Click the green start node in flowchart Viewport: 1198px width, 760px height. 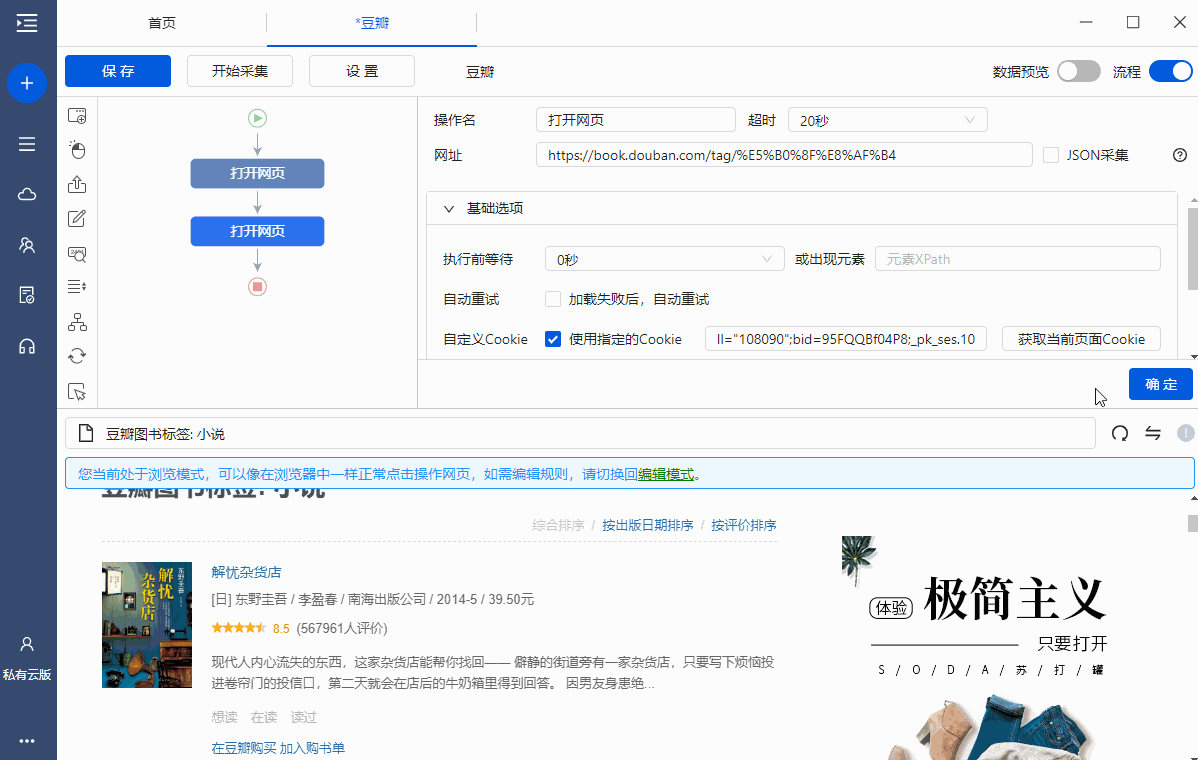[257, 118]
